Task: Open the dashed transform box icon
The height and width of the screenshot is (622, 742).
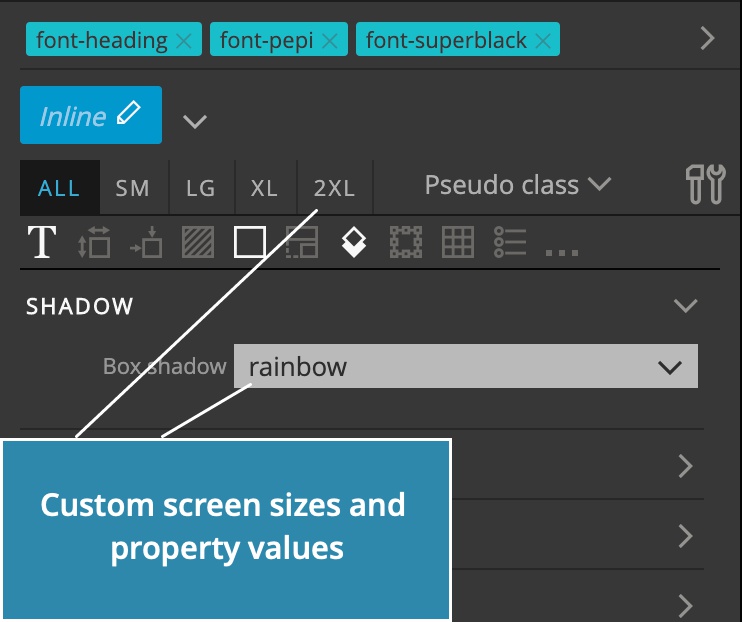Action: pyautogui.click(x=406, y=242)
